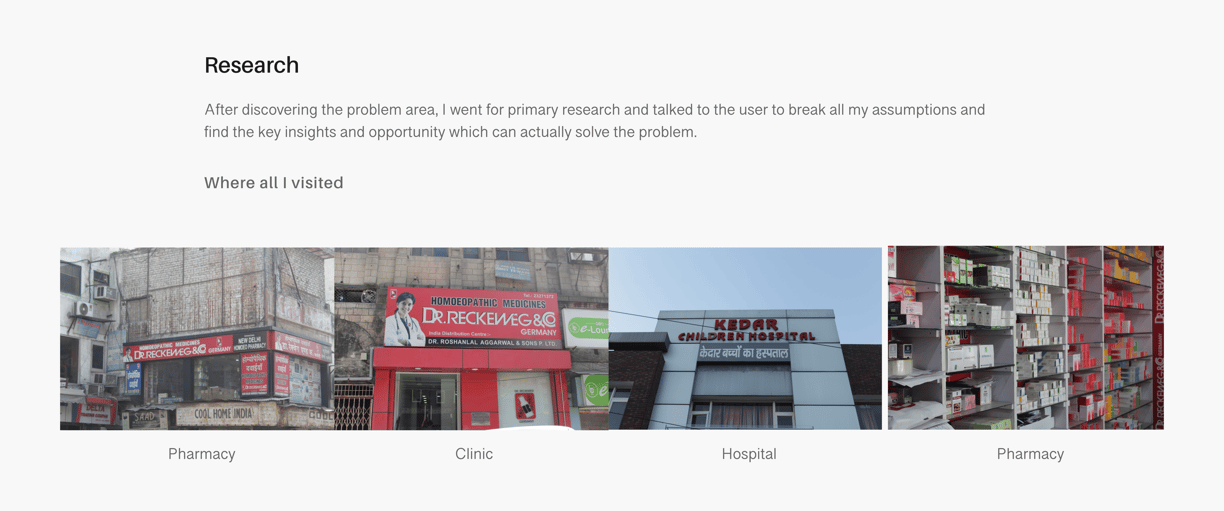Select Pharmacy caption under medicine shelves photo
Viewport: 1224px width, 511px height.
tap(1030, 454)
